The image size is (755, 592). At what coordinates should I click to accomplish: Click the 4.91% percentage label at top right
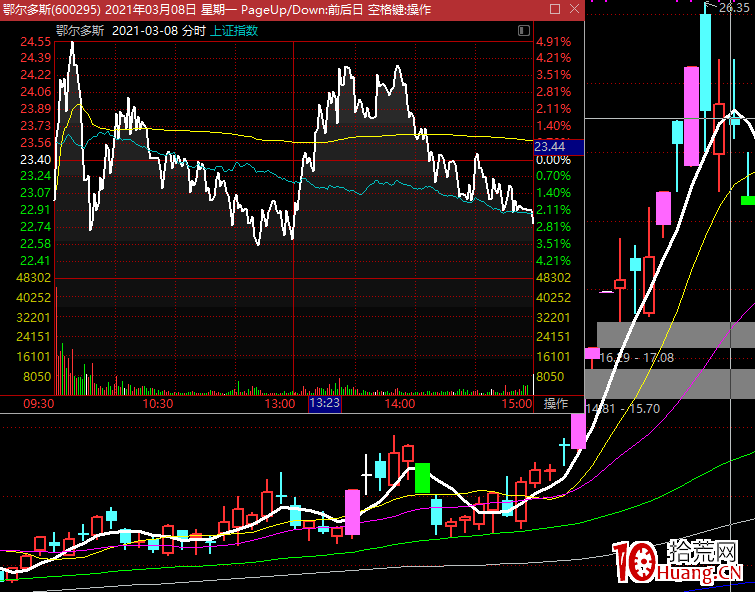pos(553,42)
